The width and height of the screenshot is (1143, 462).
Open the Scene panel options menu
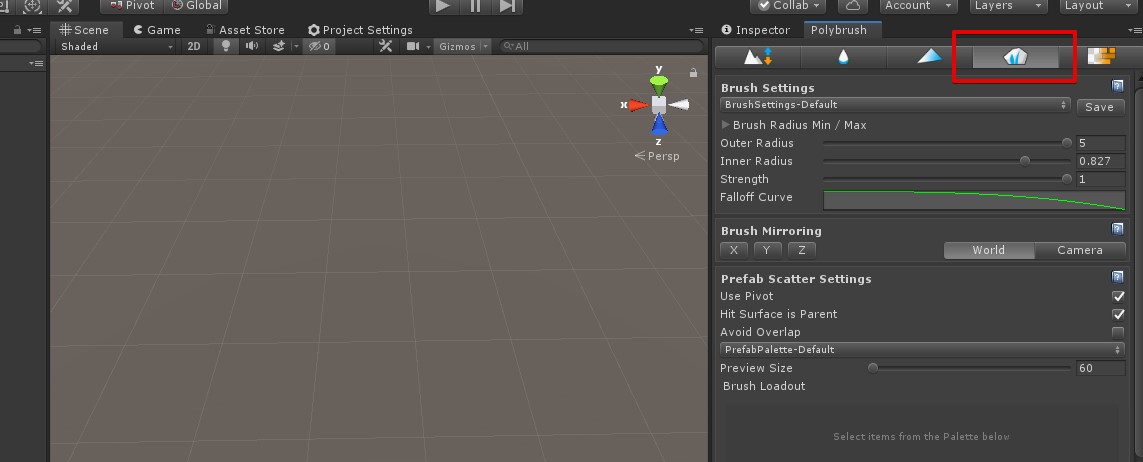[x=695, y=30]
